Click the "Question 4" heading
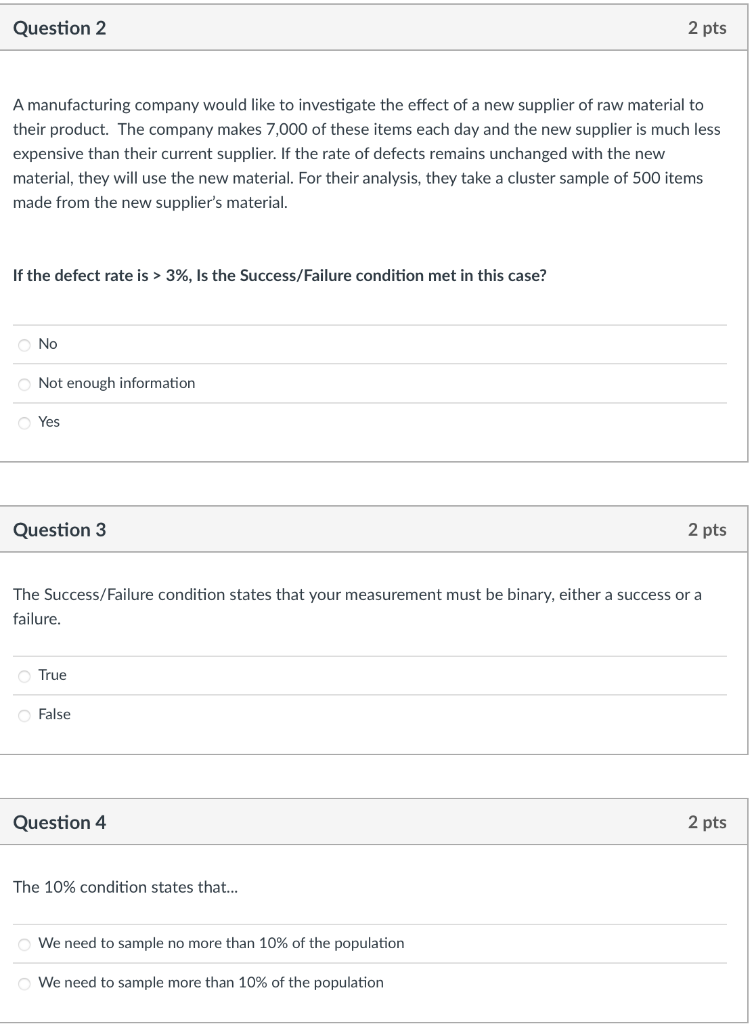 click(x=59, y=823)
